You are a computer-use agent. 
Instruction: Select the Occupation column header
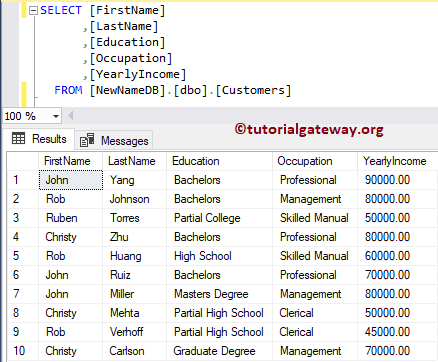point(315,161)
